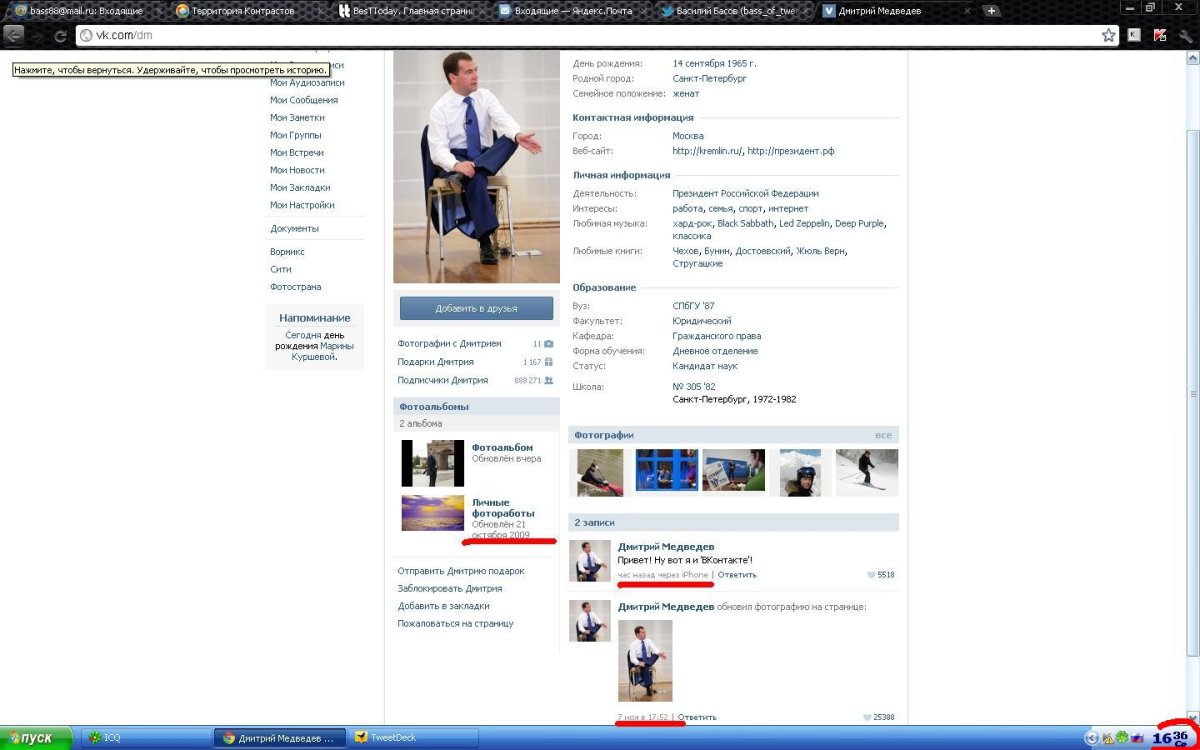
Task: Click the browser back arrow button
Action: (x=14, y=35)
